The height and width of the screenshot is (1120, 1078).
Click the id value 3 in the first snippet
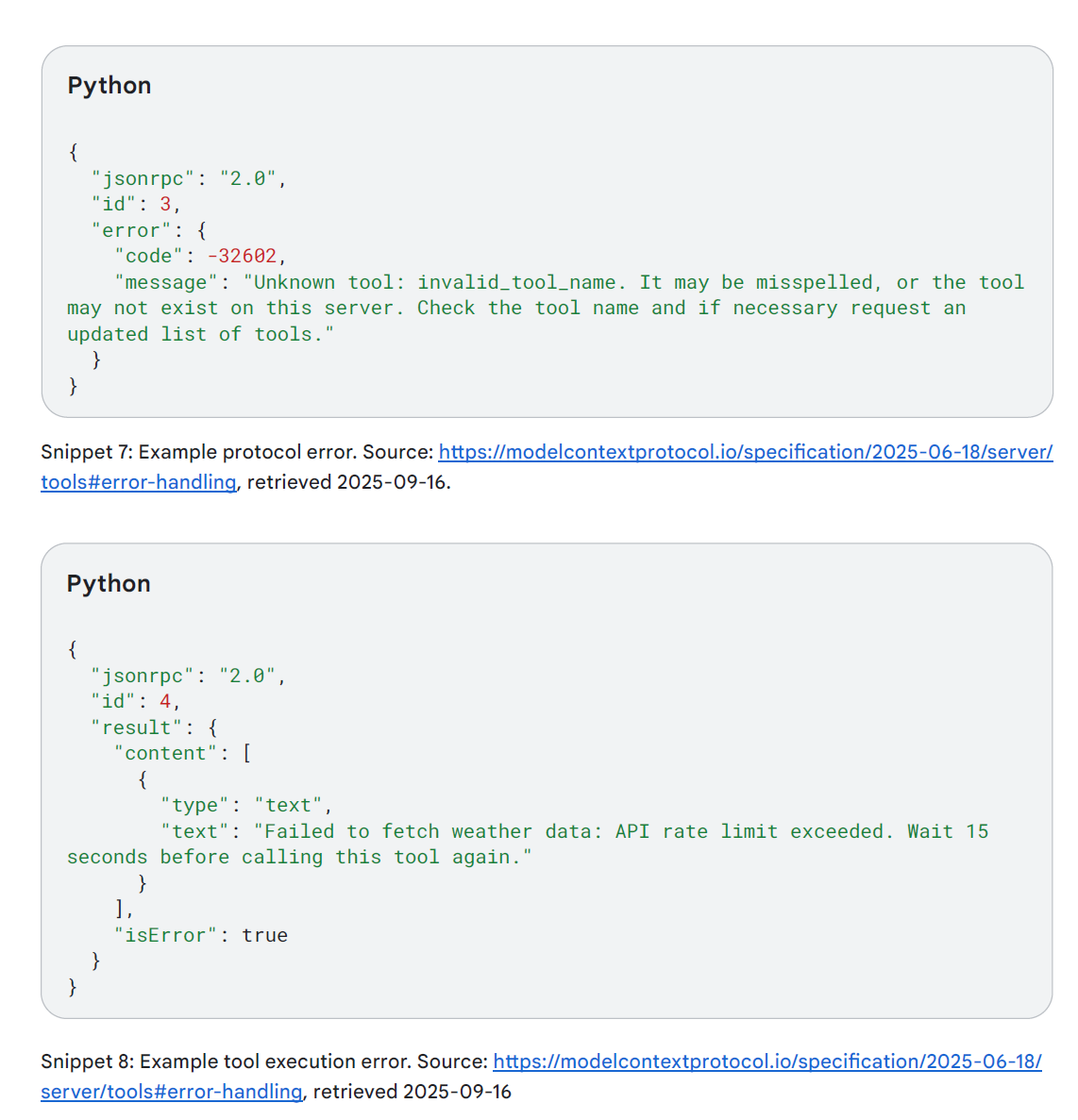pyautogui.click(x=165, y=205)
